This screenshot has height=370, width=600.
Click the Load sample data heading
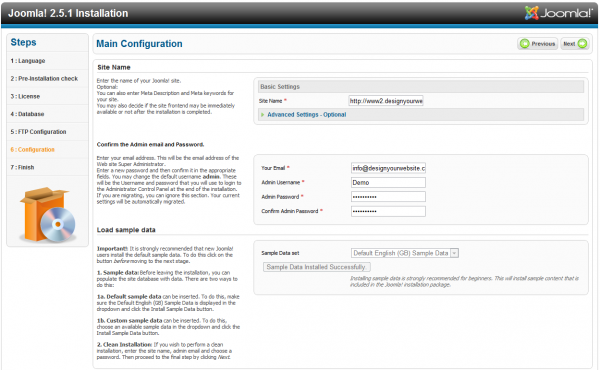click(126, 230)
